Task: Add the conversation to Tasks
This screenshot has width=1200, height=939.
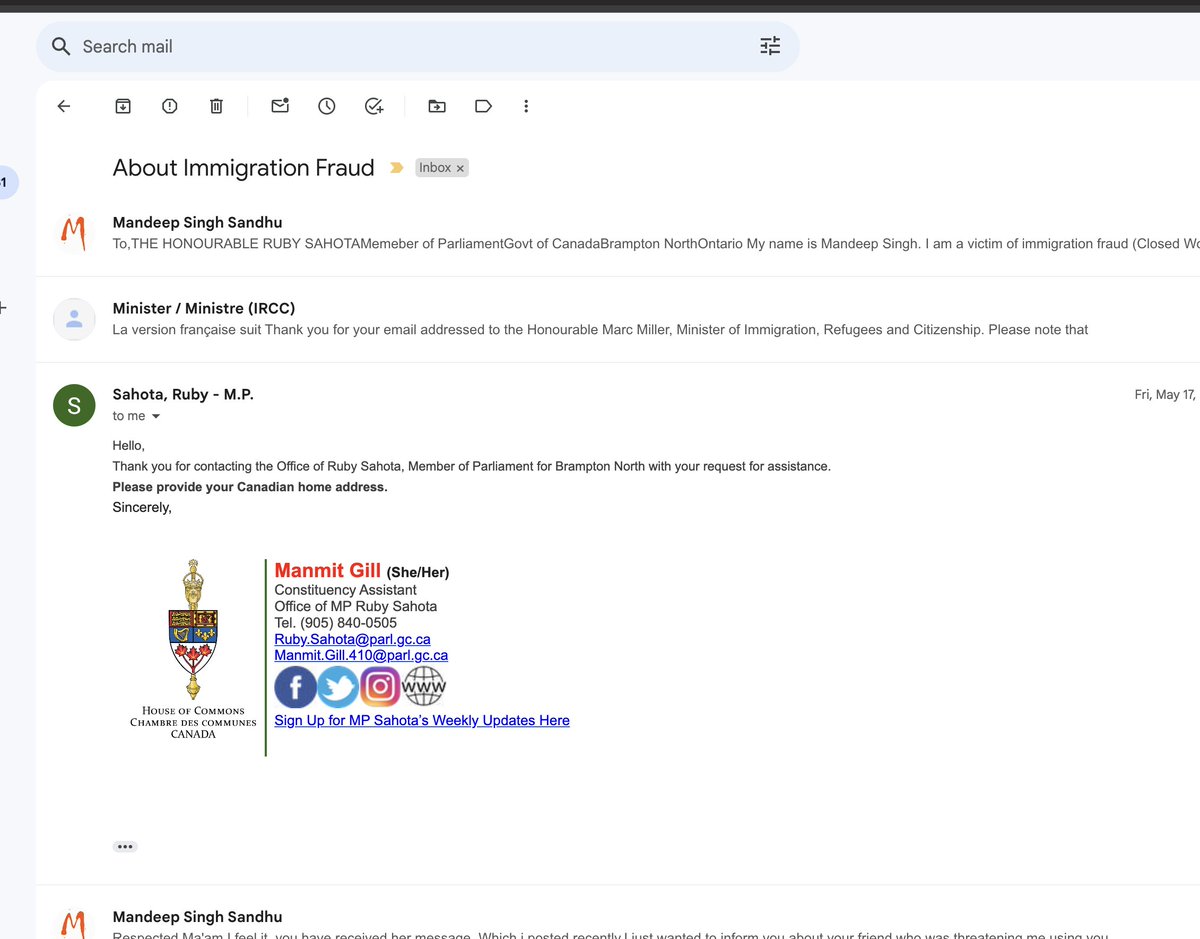Action: tap(374, 106)
